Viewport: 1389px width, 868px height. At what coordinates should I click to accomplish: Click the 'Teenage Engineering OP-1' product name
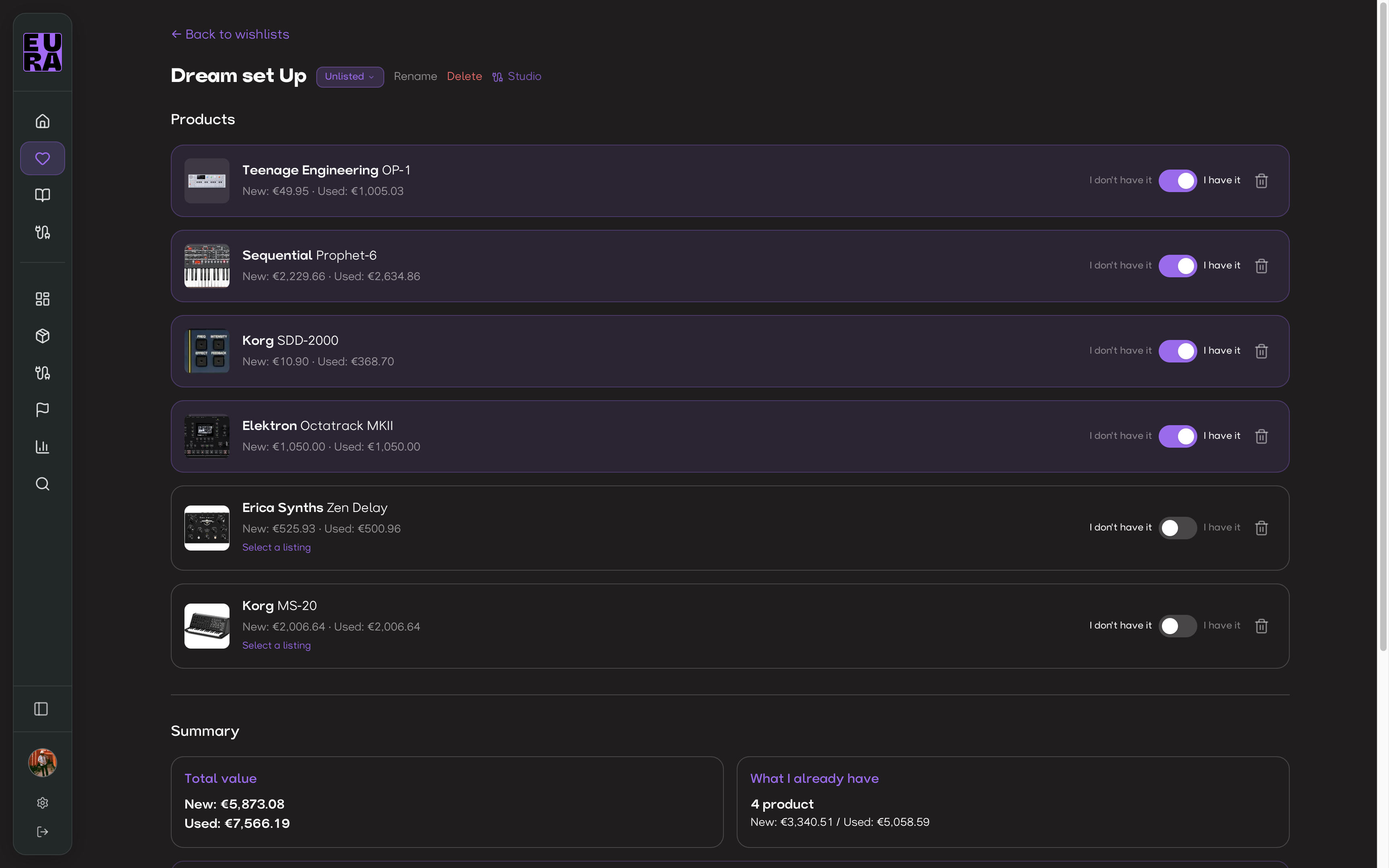[326, 170]
